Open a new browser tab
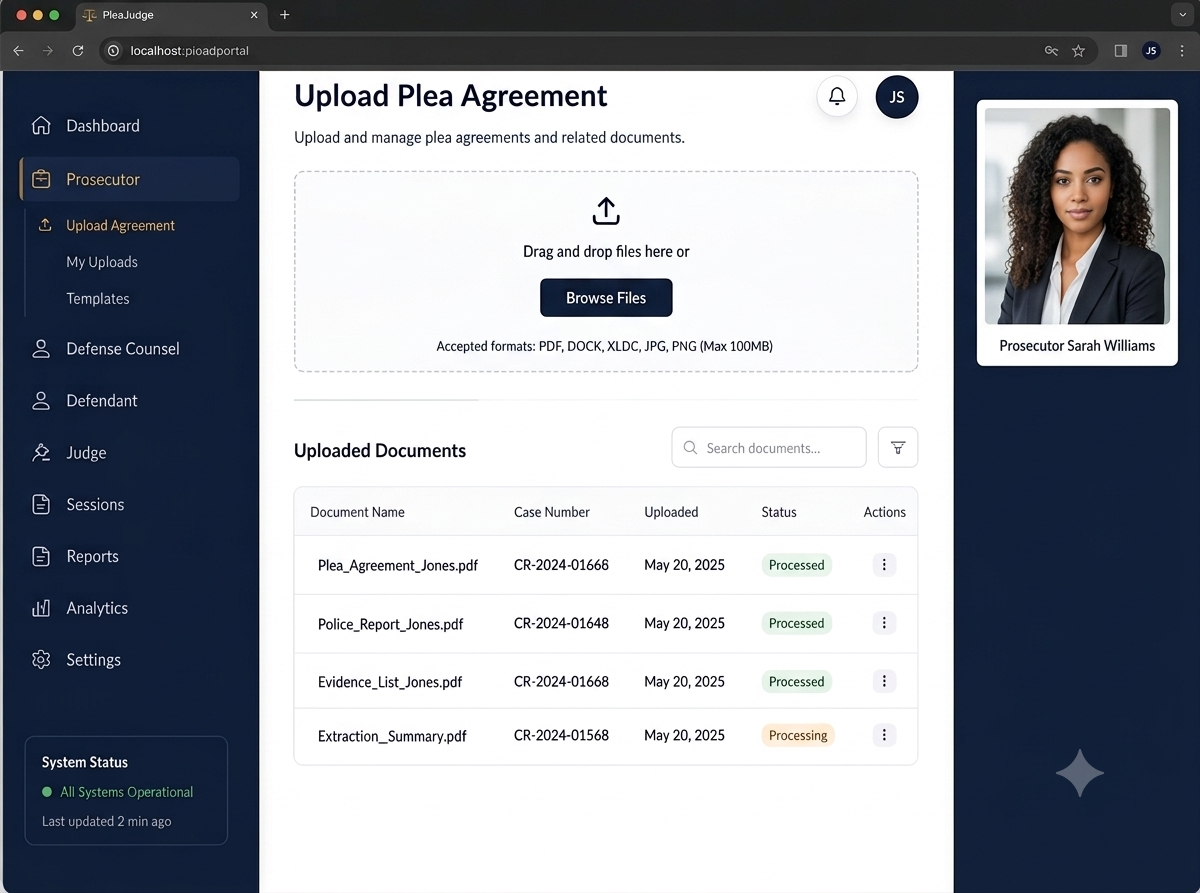Image resolution: width=1200 pixels, height=893 pixels. pyautogui.click(x=285, y=15)
